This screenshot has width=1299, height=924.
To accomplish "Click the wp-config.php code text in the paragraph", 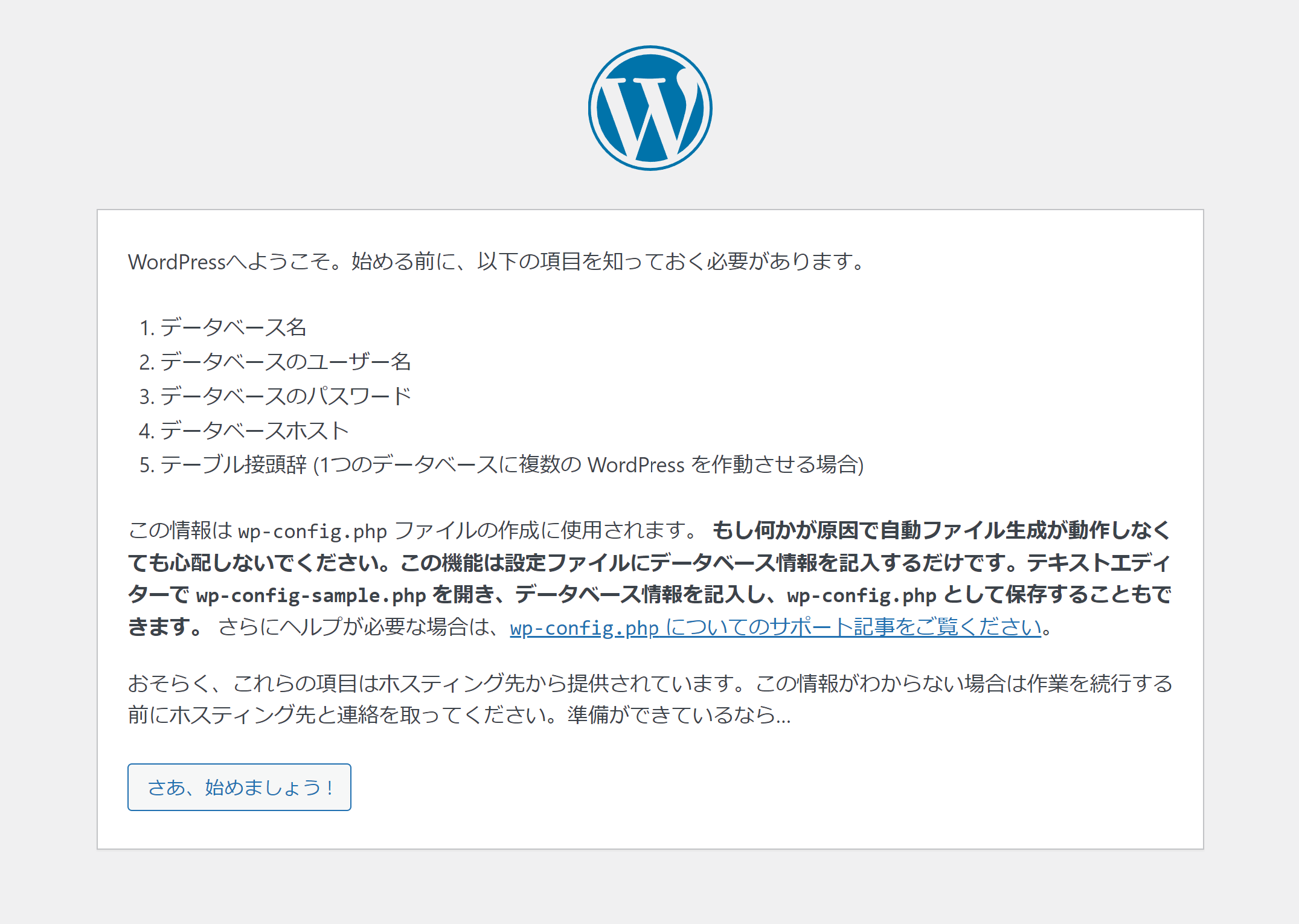I will tap(313, 530).
